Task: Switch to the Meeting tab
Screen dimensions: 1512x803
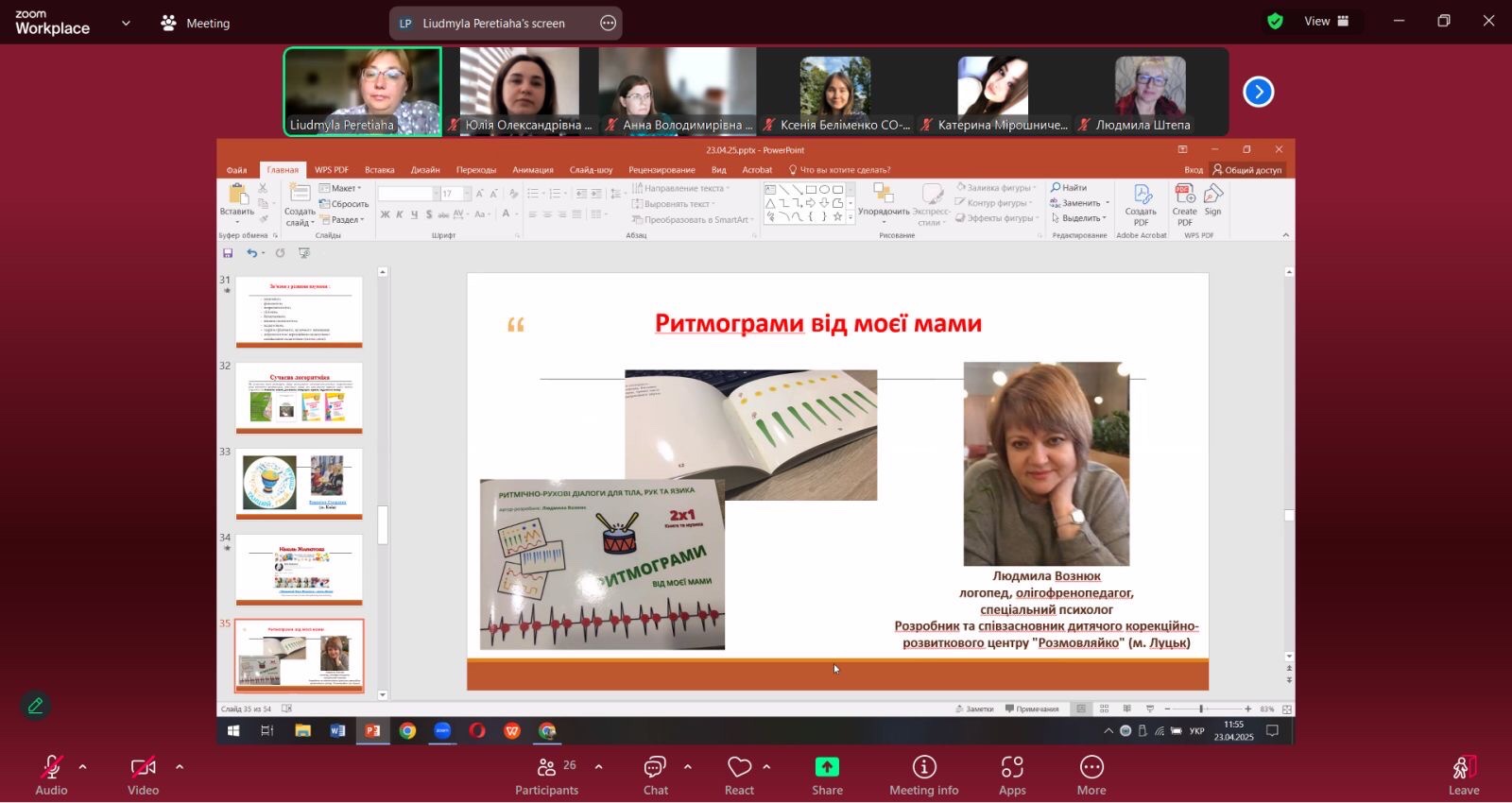Action: (196, 23)
